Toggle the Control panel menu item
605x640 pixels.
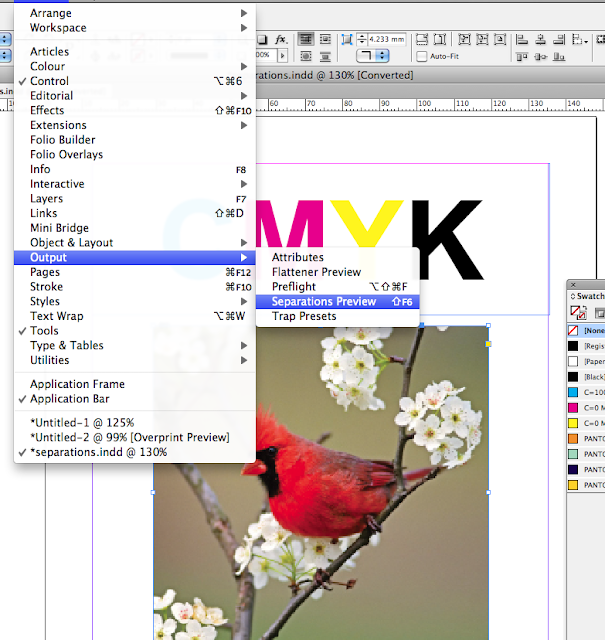tap(135, 81)
